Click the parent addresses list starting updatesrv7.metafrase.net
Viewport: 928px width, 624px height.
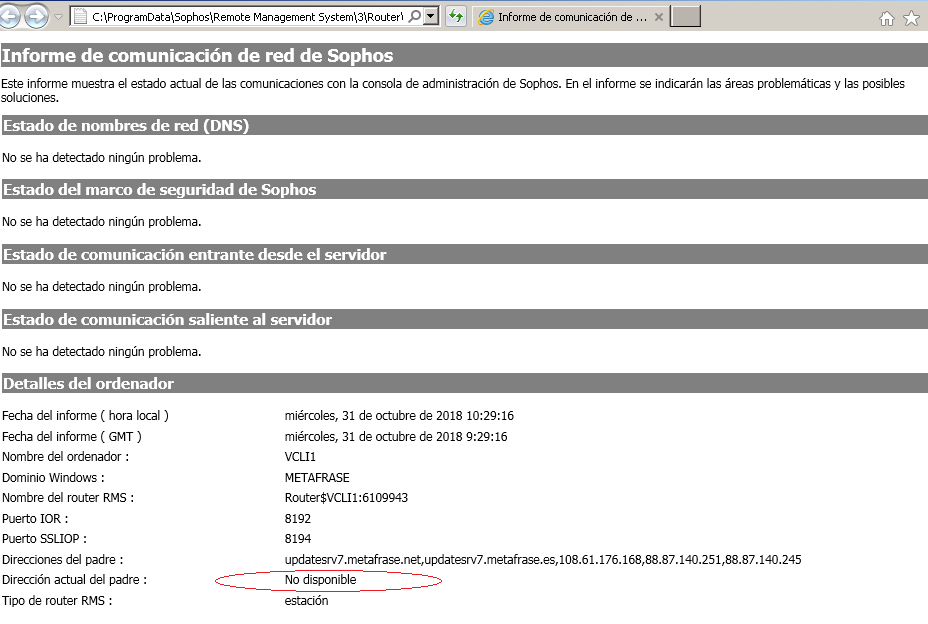[x=543, y=559]
